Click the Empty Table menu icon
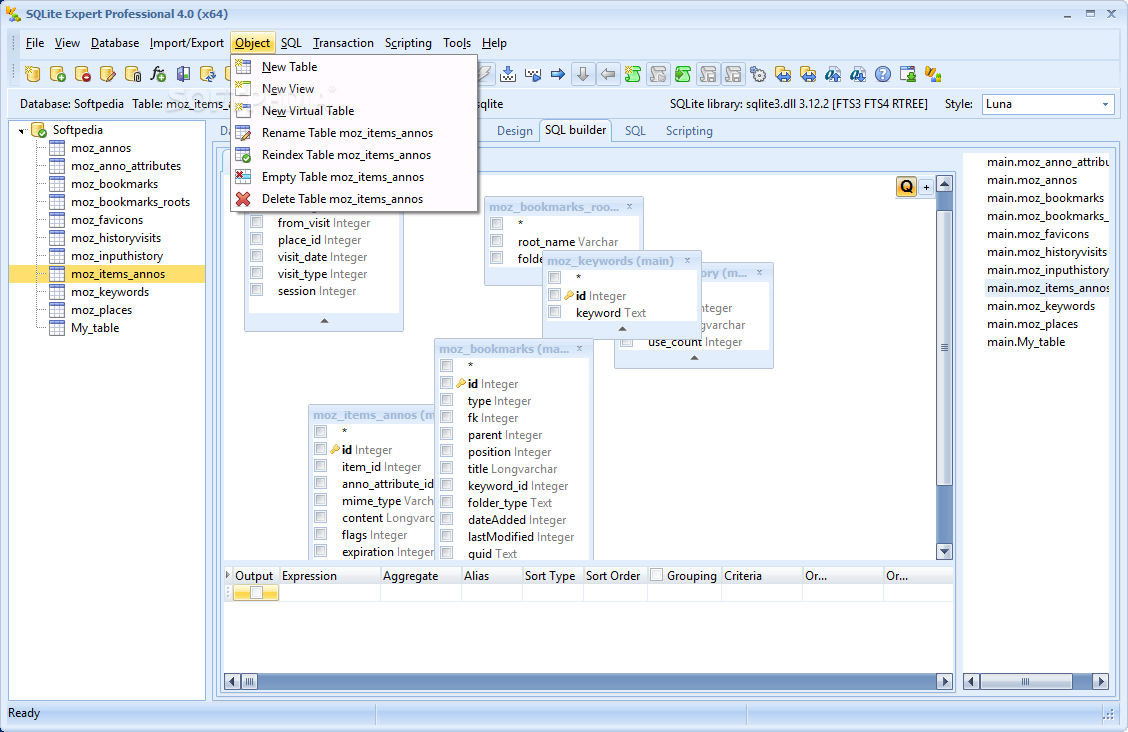1128x732 pixels. pyautogui.click(x=243, y=177)
